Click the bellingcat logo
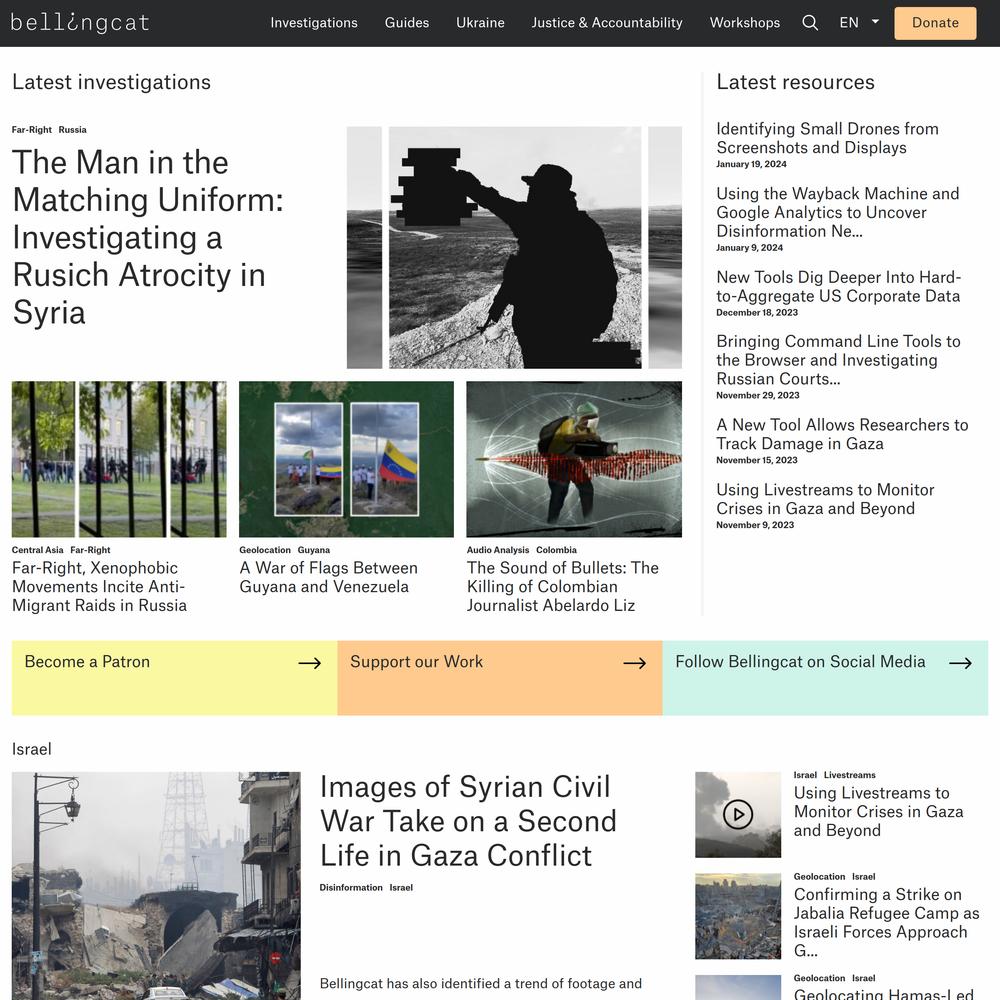The height and width of the screenshot is (1000, 1000). (x=80, y=23)
